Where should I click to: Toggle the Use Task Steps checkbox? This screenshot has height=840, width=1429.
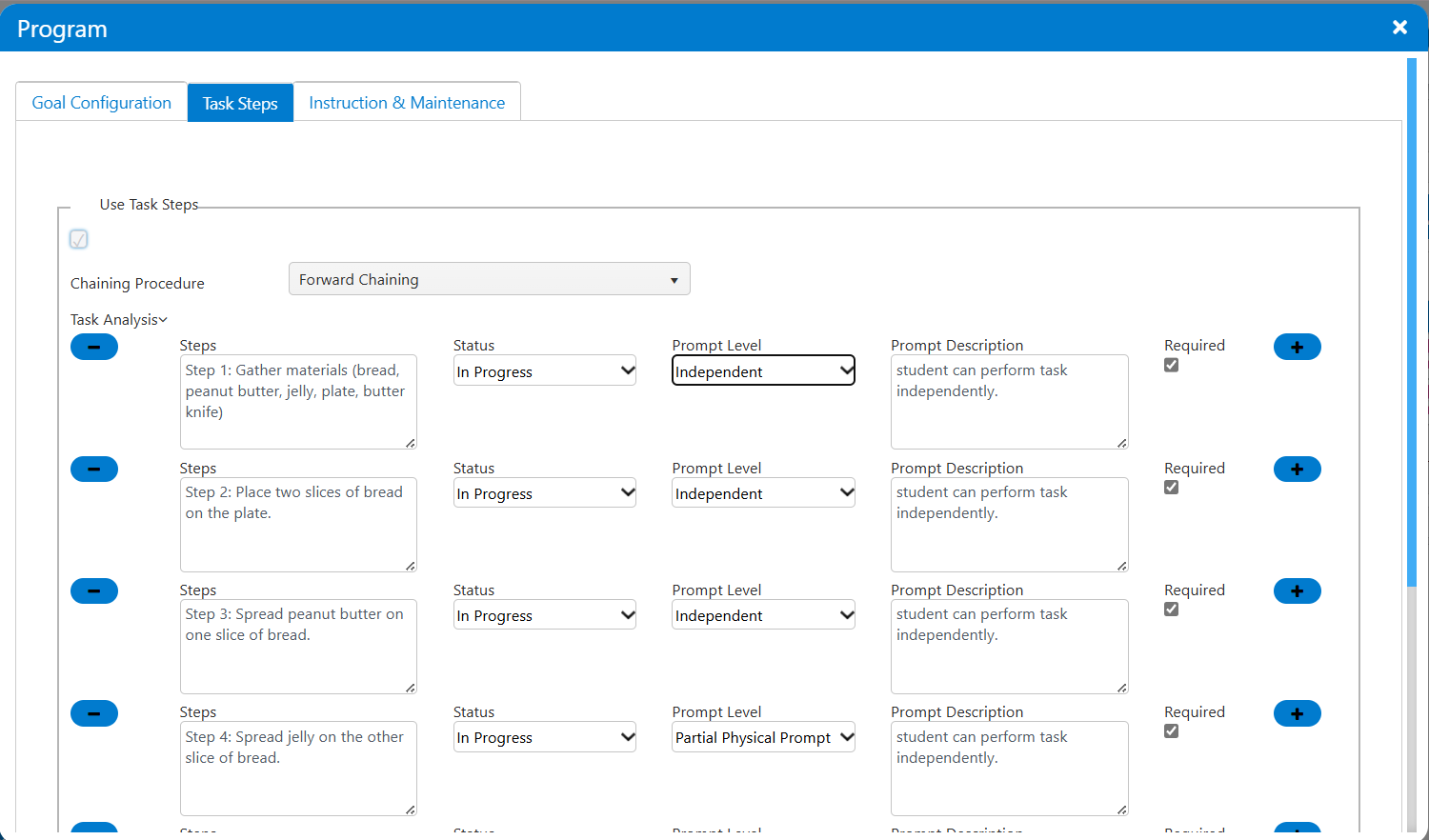click(79, 239)
